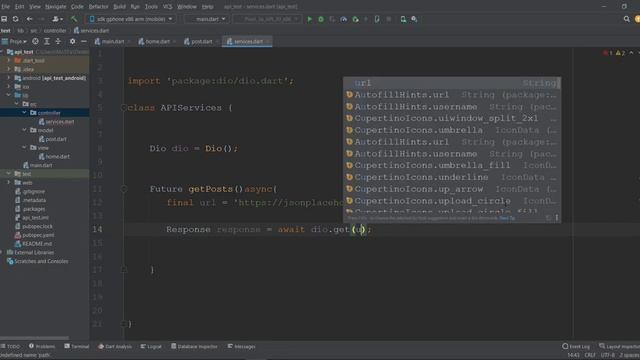Click the UTF-8 encoding in status bar
This screenshot has height=360, width=640.
click(x=607, y=355)
